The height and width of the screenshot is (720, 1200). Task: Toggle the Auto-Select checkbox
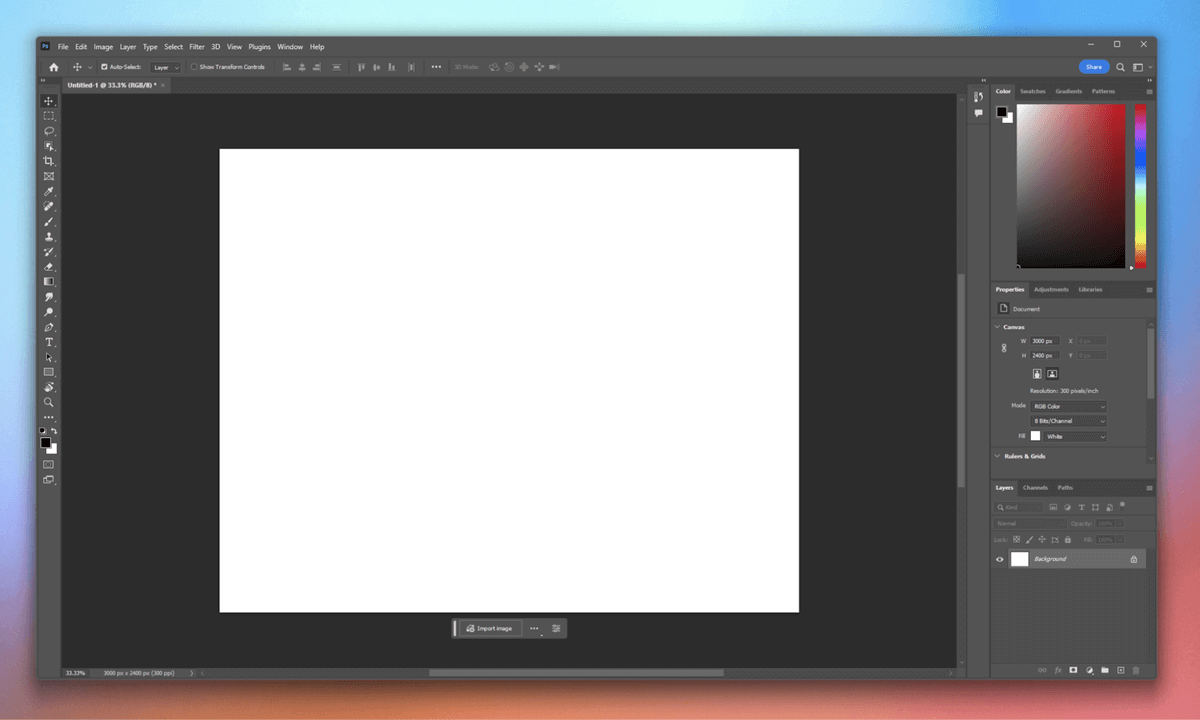tap(104, 67)
